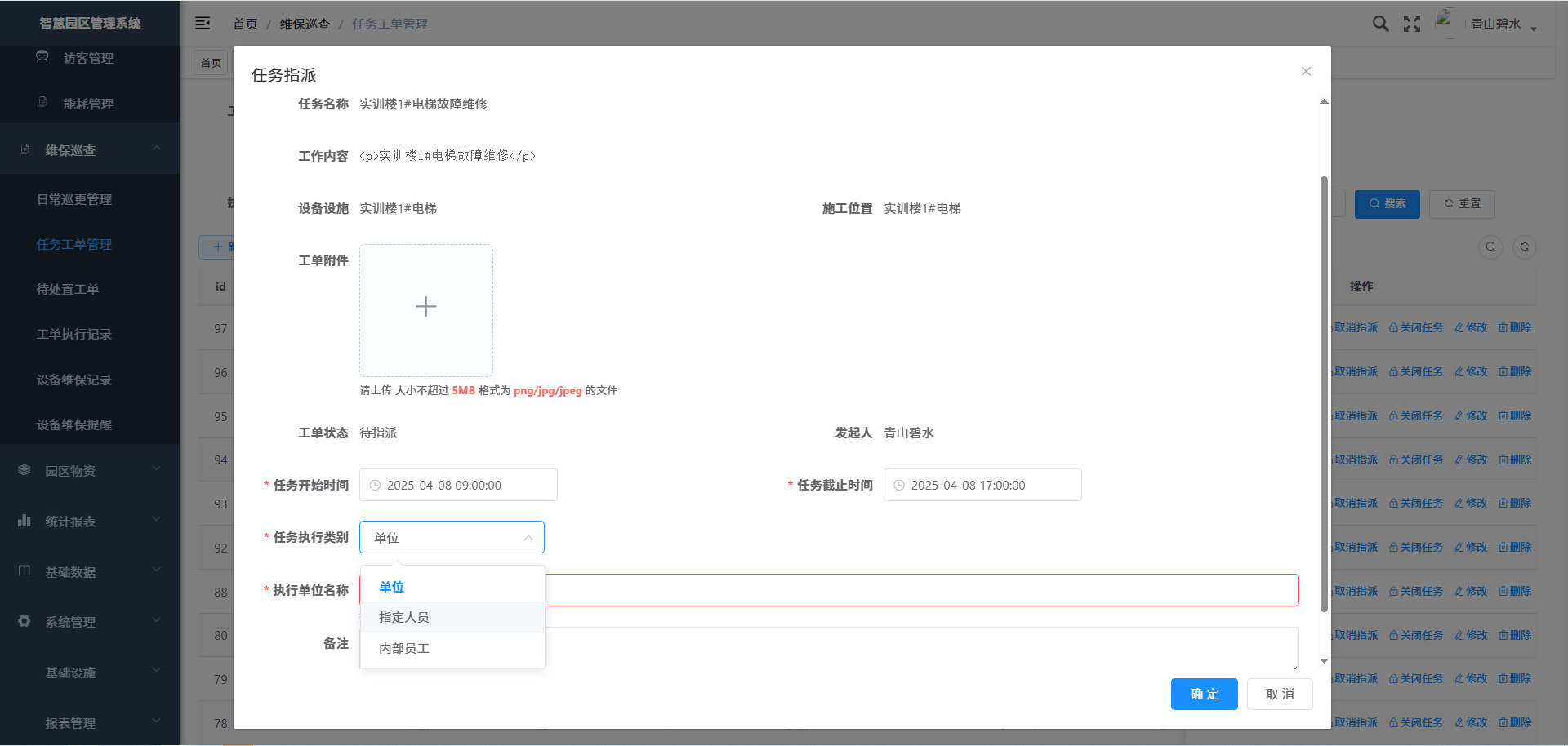Viewport: 1568px width, 746px height.
Task: Click the dialog vertical scrollbar
Action: 1324,392
